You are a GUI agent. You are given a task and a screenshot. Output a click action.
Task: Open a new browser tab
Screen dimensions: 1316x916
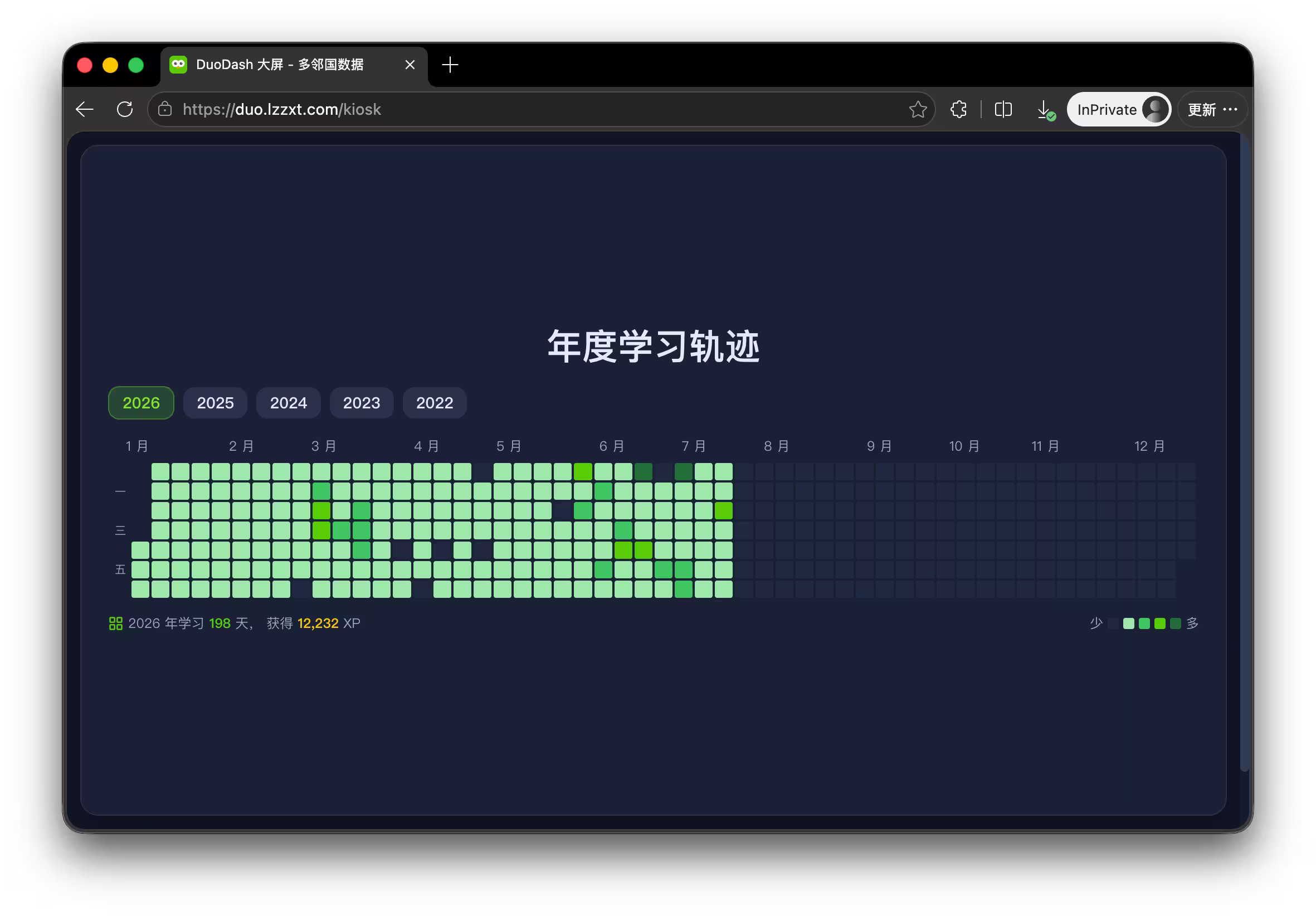coord(450,65)
